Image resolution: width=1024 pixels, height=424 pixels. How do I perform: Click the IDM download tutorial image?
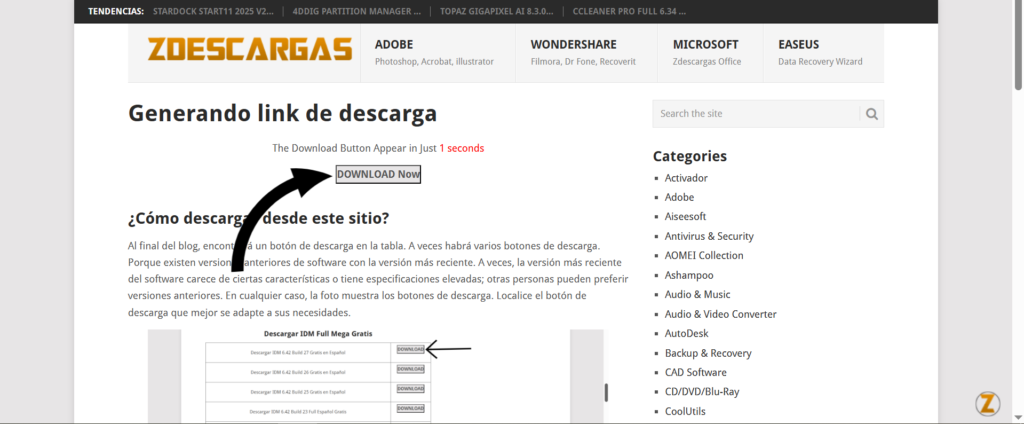click(x=376, y=376)
